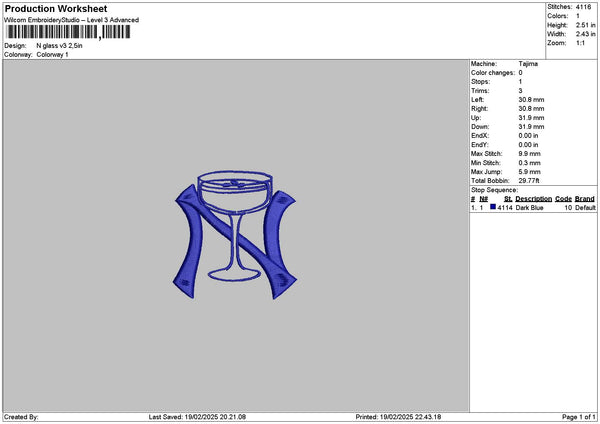Click the EndY value 0.00 in

tap(528, 145)
